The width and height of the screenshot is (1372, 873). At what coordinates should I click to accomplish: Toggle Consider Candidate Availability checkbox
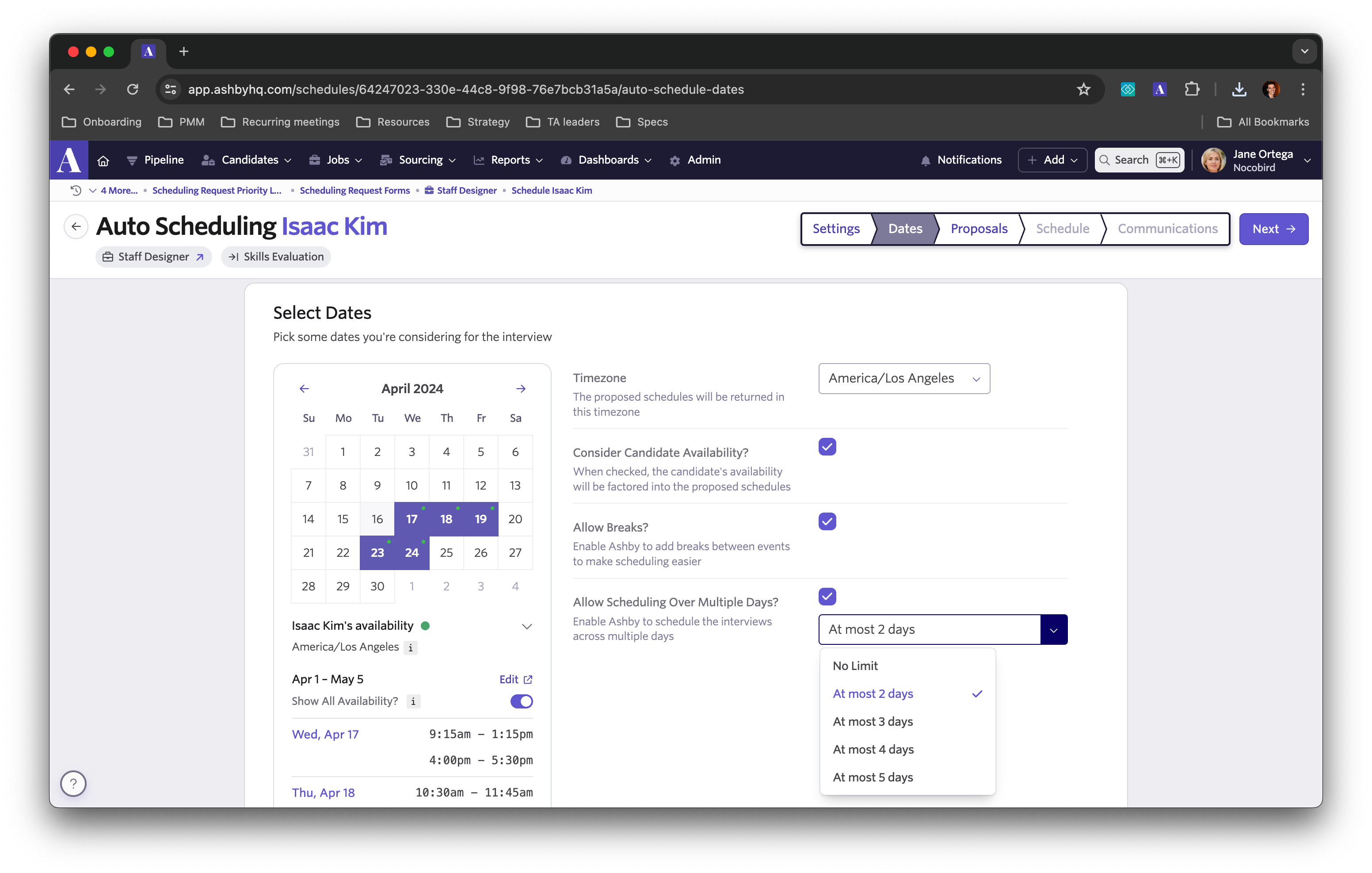[x=827, y=447]
